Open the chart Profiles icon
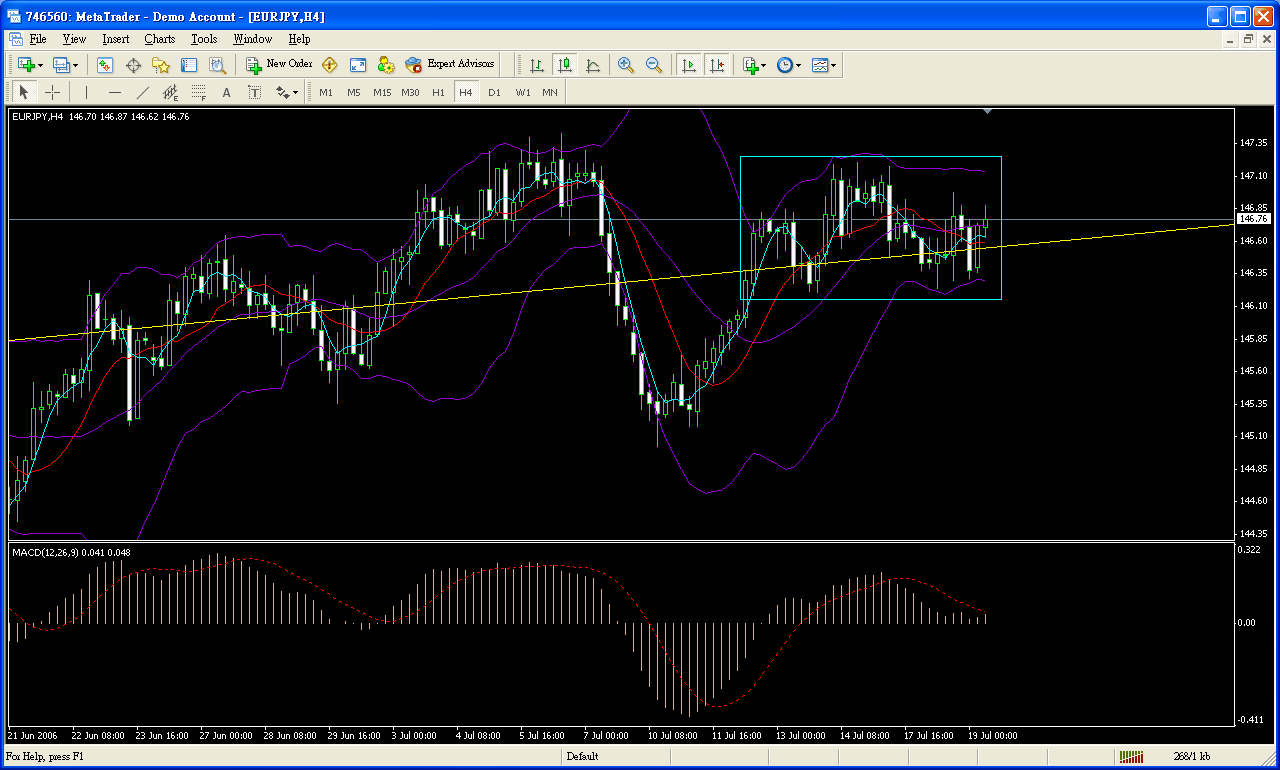This screenshot has width=1280, height=770. (x=61, y=65)
